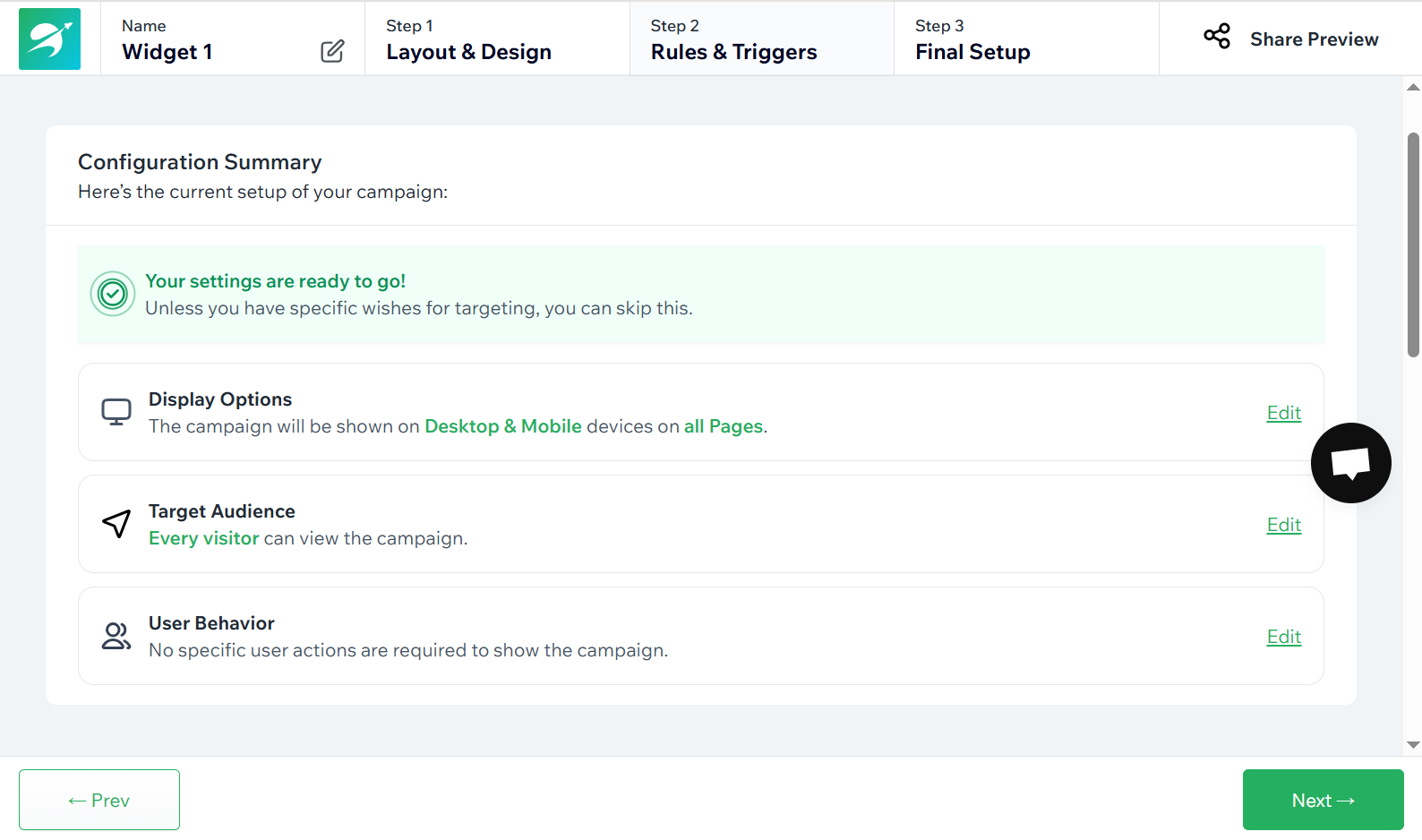This screenshot has height=840, width=1422.
Task: Click the vertical scrollbar thumb
Action: pyautogui.click(x=1413, y=244)
